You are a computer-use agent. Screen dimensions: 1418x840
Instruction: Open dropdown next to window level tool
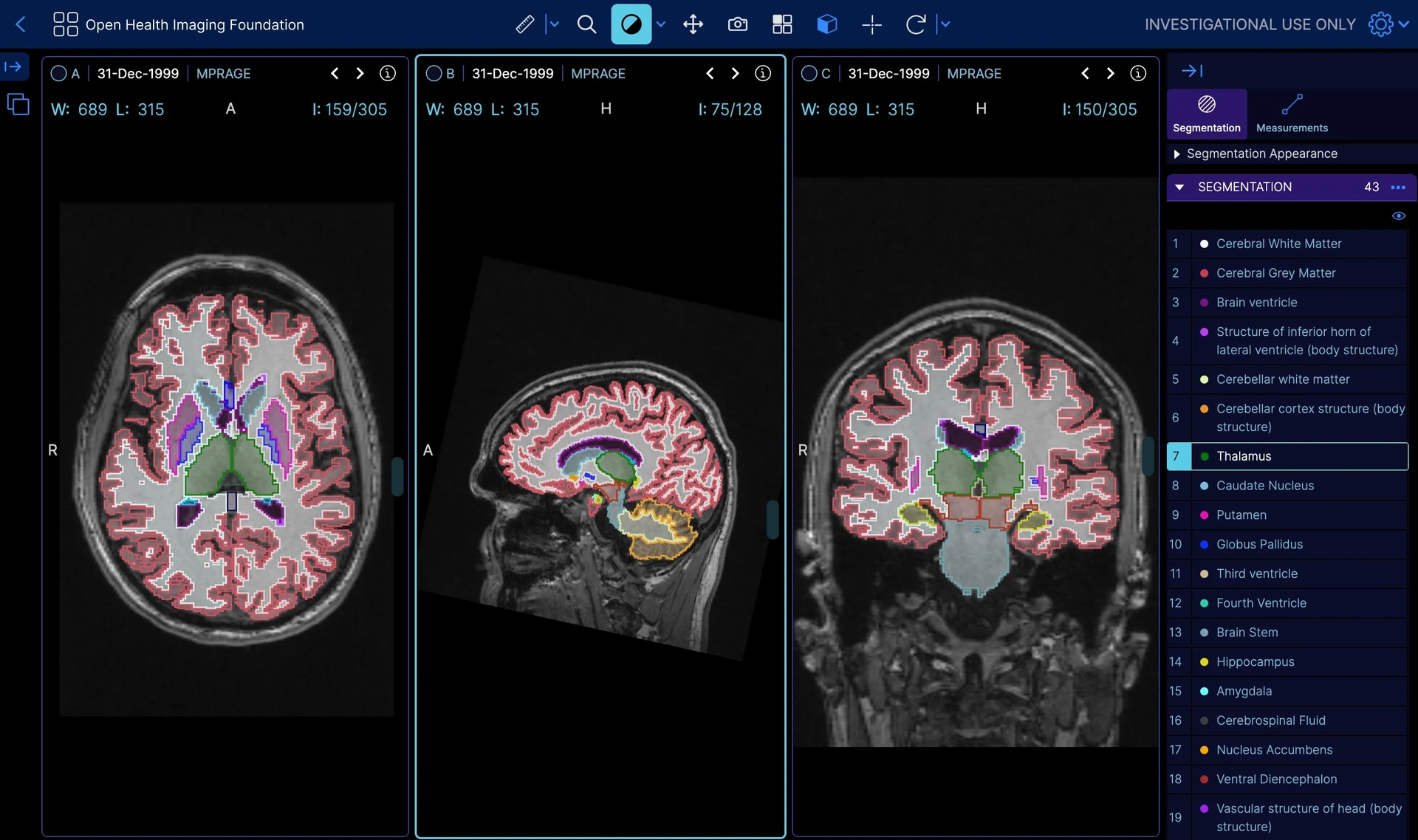pyautogui.click(x=661, y=24)
